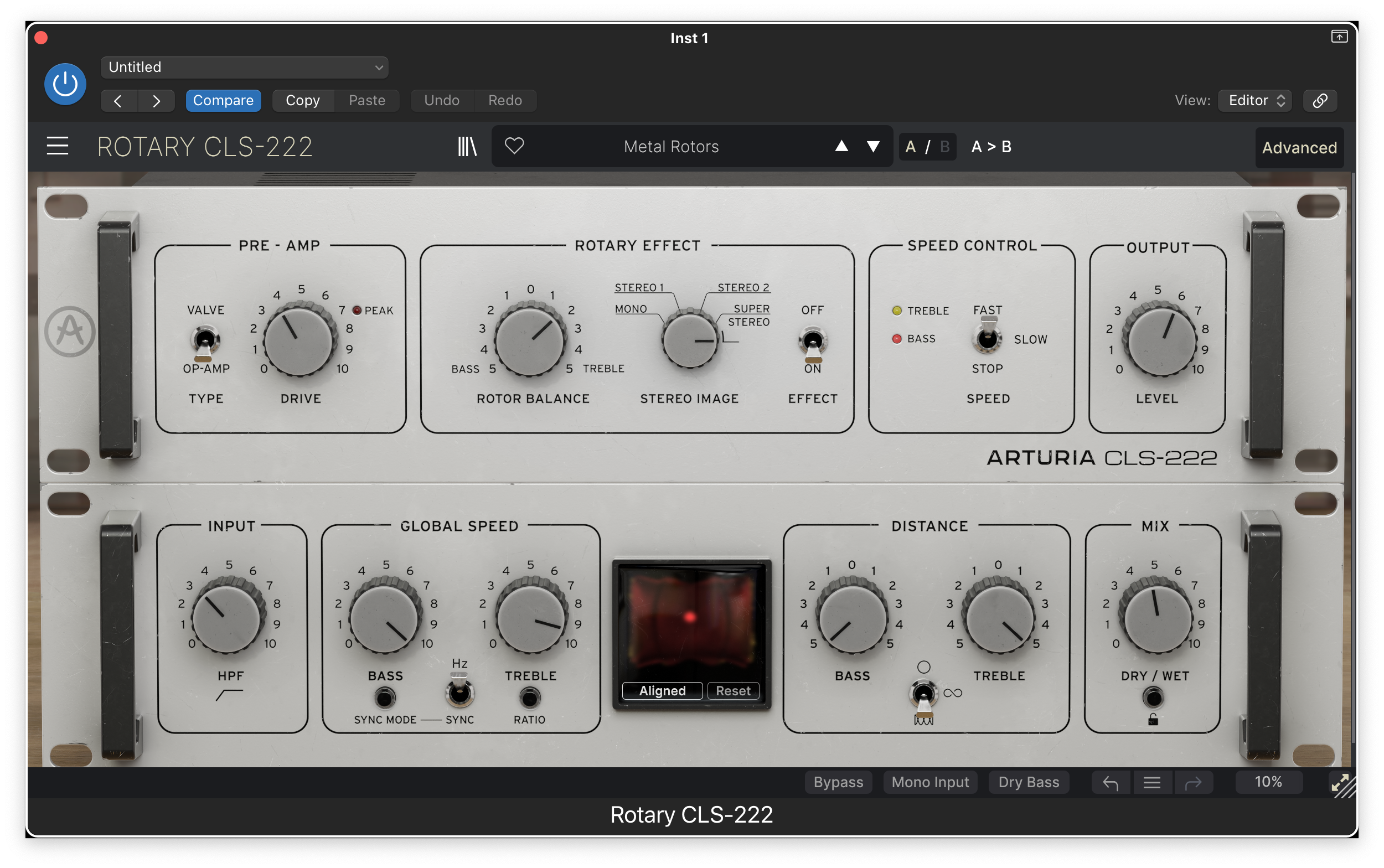The image size is (1384, 868).
Task: Toggle the Mono Input button
Action: pyautogui.click(x=930, y=782)
